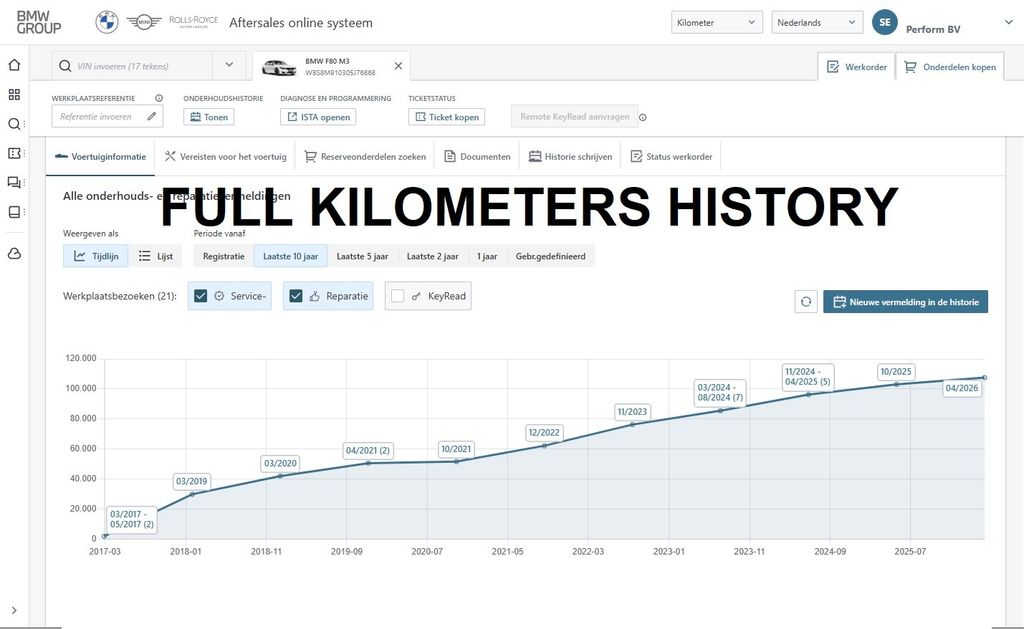Click the pencil edit icon in reference field
This screenshot has height=629, width=1024.
[151, 117]
